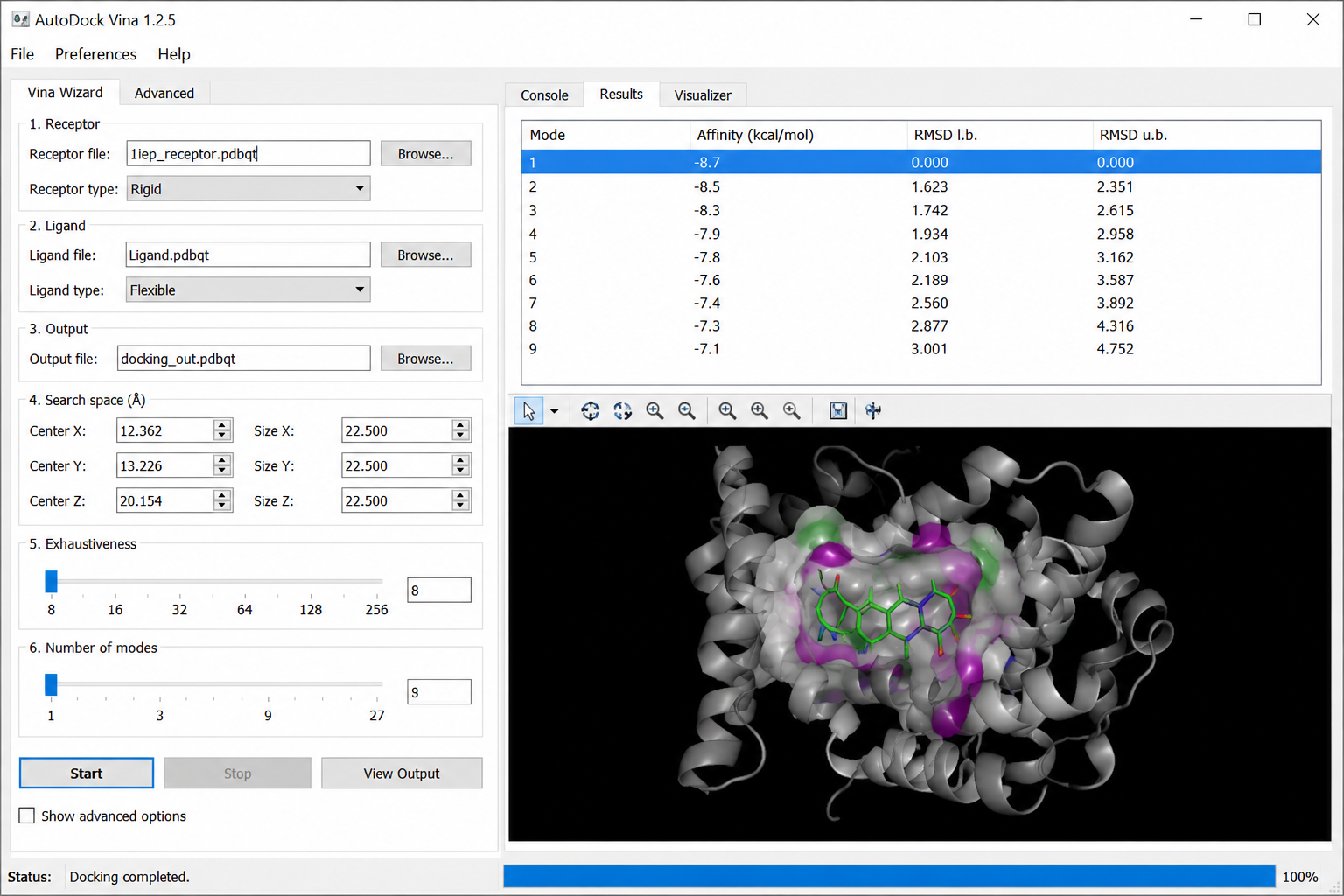1344x896 pixels.
Task: Enable Show advanced options checkbox
Action: [x=27, y=815]
